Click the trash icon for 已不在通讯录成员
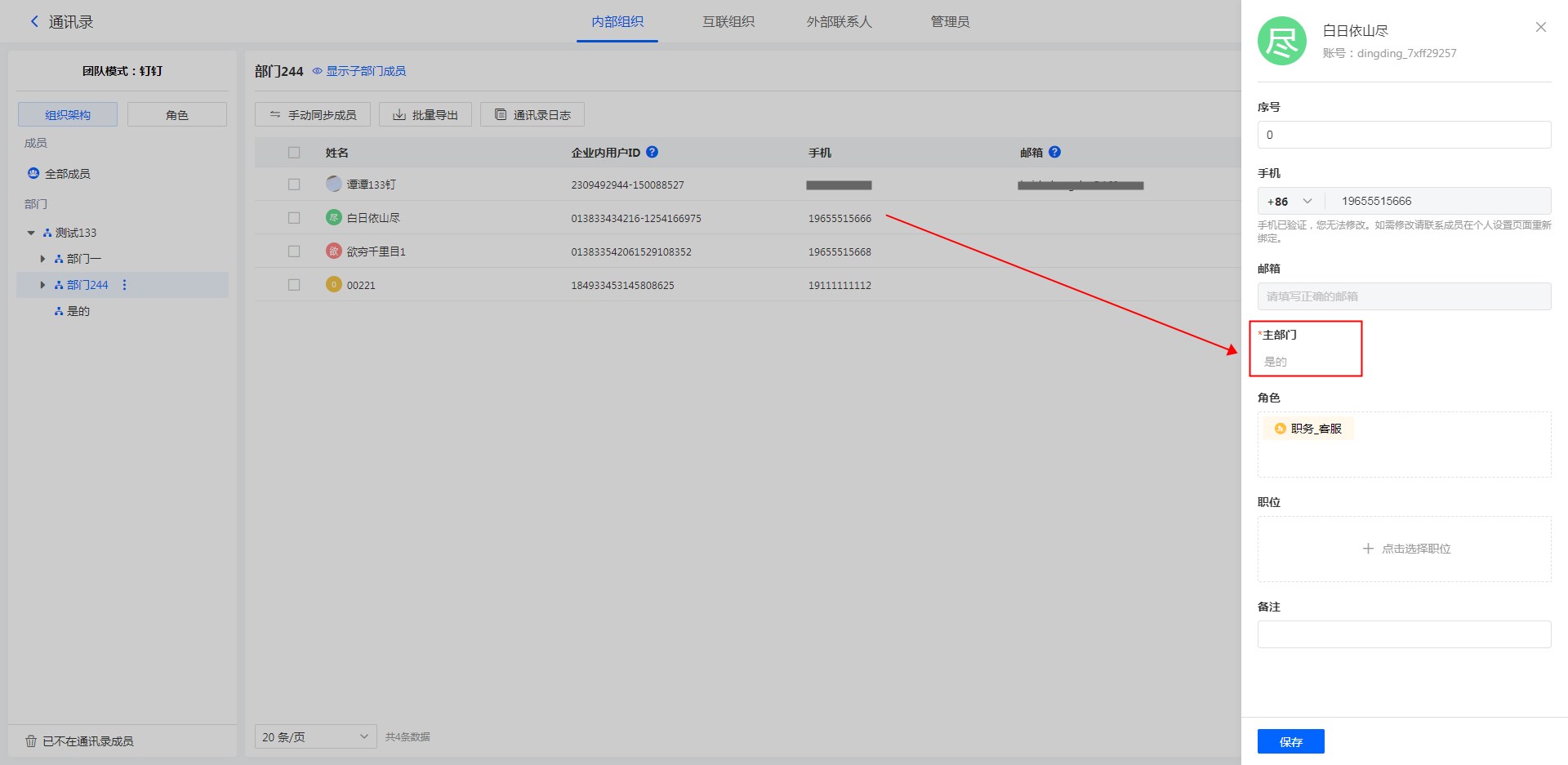 (31, 741)
